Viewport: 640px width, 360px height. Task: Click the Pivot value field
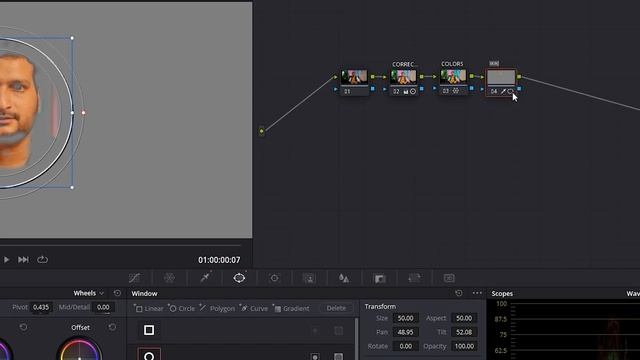[x=41, y=307]
